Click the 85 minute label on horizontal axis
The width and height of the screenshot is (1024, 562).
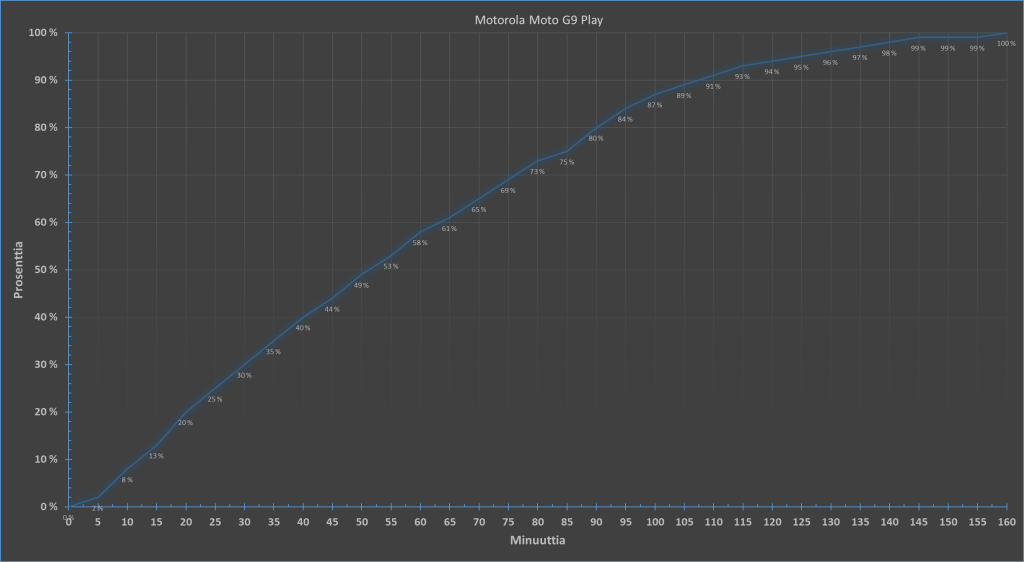pos(566,522)
